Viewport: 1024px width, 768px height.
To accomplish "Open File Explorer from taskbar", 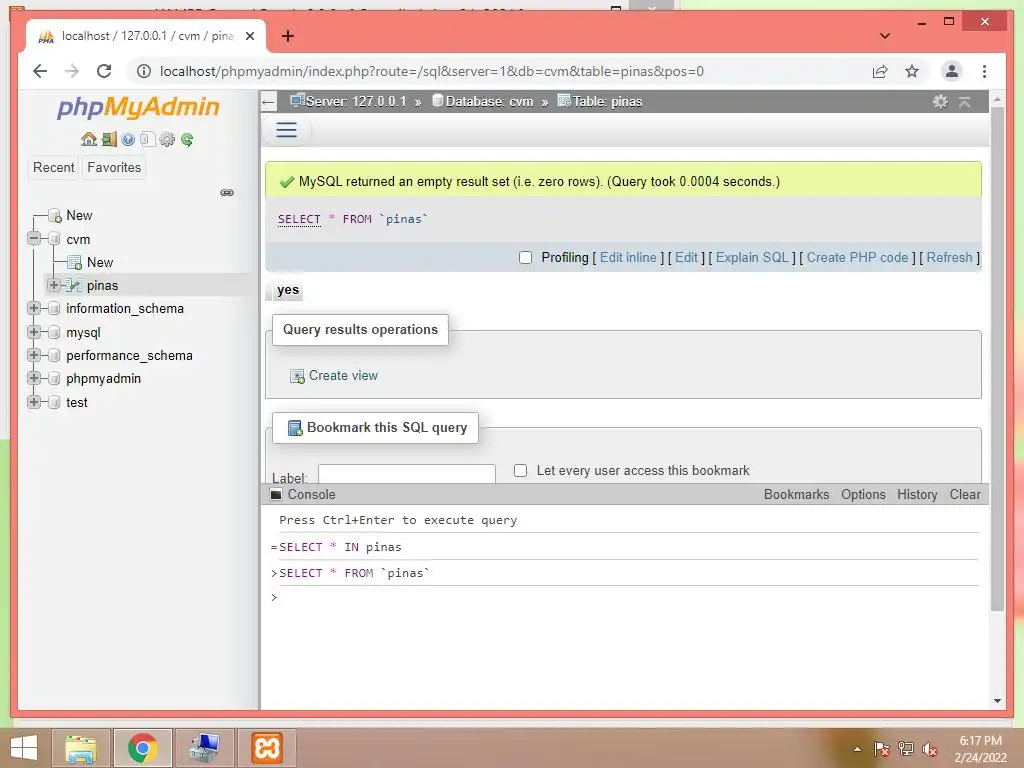I will (81, 748).
